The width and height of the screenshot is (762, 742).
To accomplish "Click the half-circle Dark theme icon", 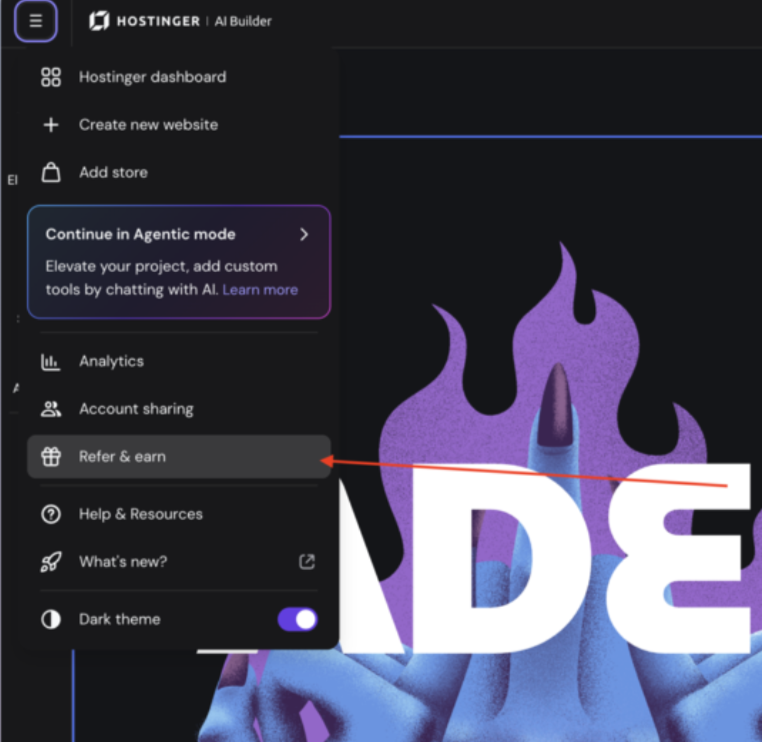I will pos(51,620).
